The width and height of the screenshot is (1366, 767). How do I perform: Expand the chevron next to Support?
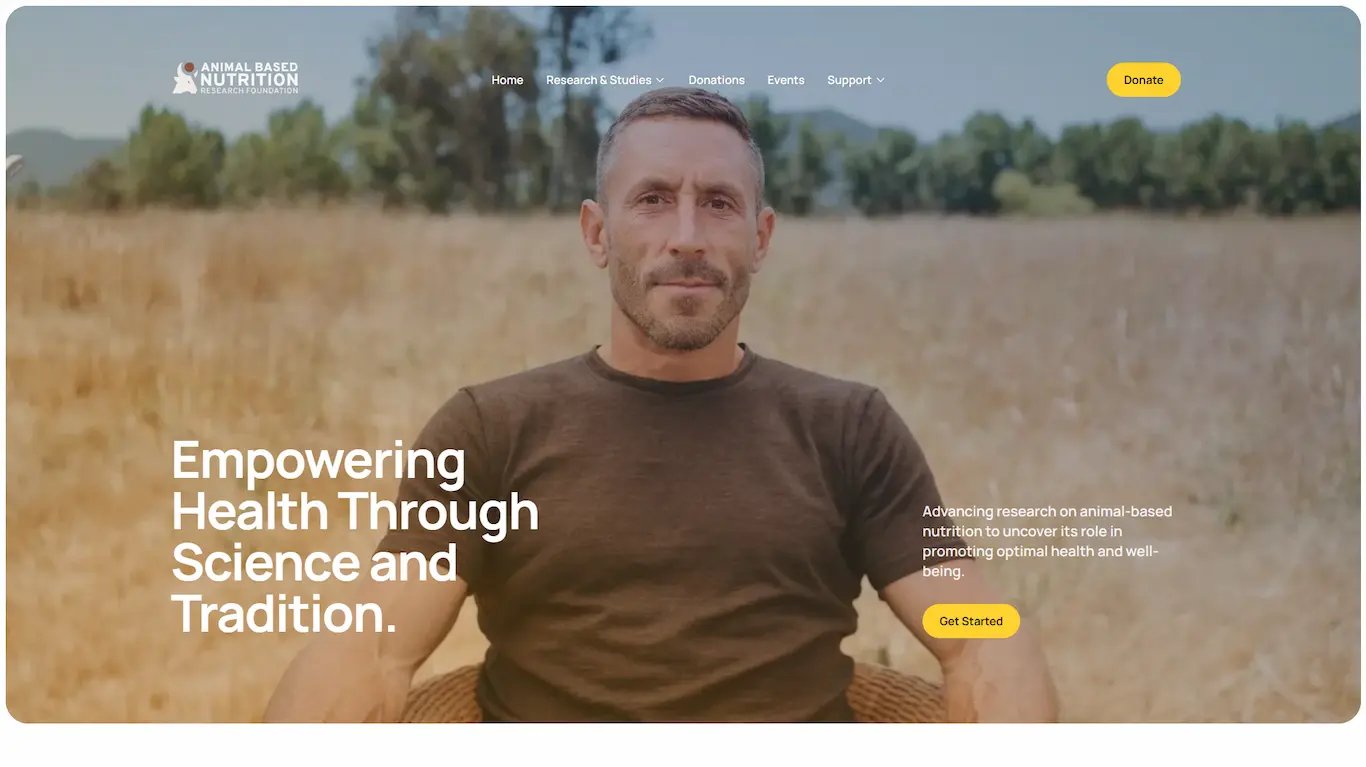[x=880, y=80]
